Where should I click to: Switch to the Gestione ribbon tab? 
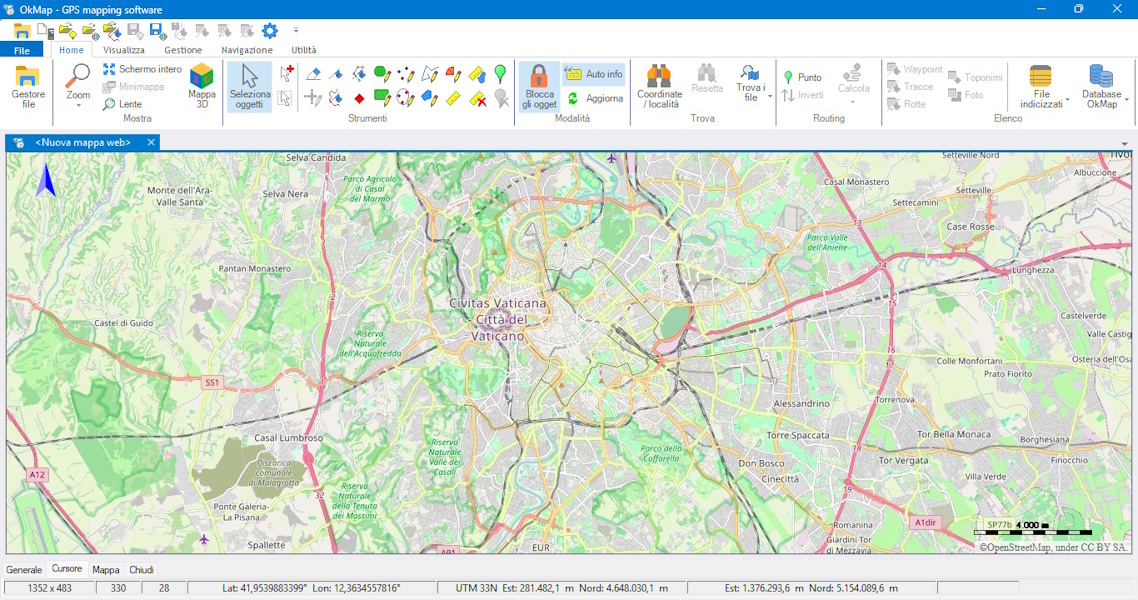coord(183,50)
